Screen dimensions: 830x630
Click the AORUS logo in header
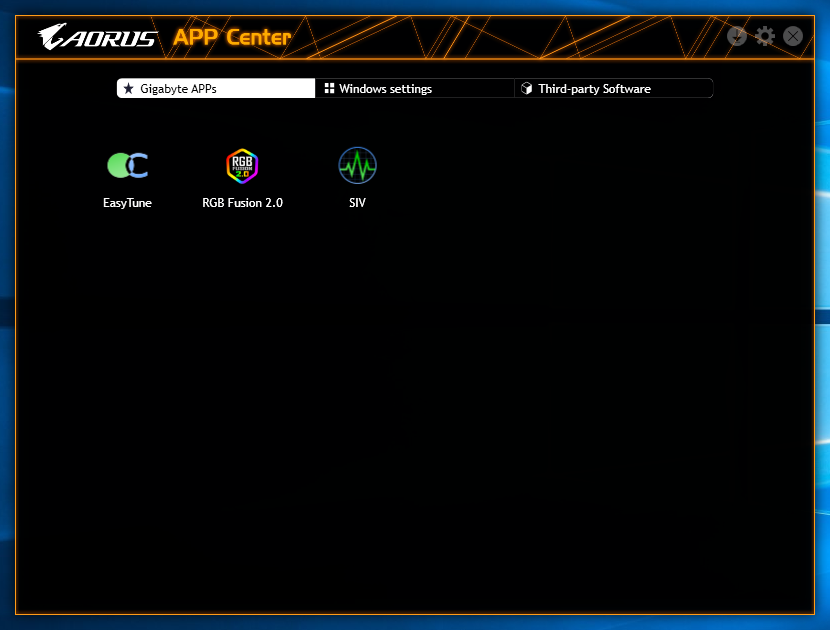coord(97,37)
